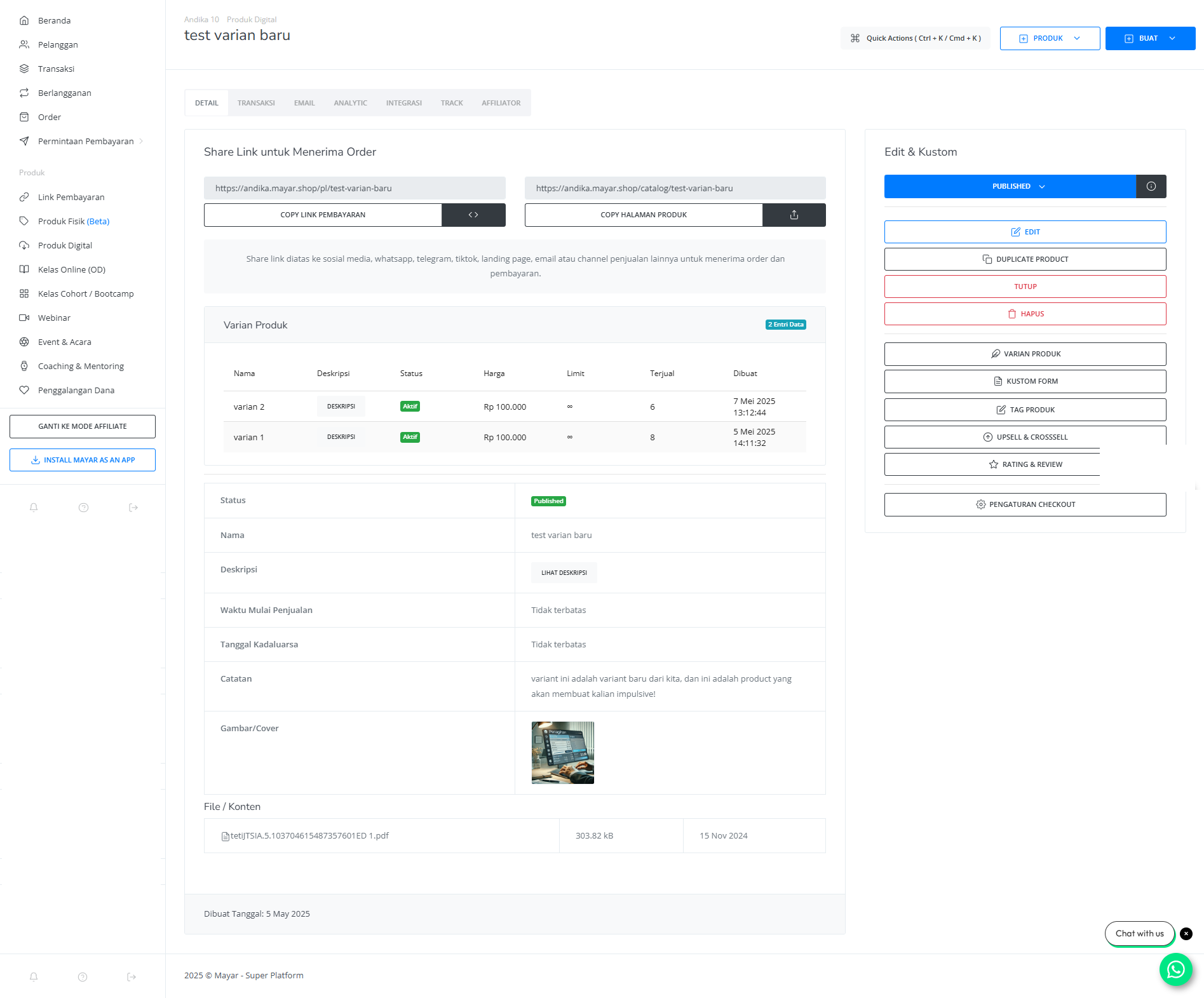This screenshot has width=1204, height=998.
Task: Click the EDIT product button
Action: (x=1025, y=232)
